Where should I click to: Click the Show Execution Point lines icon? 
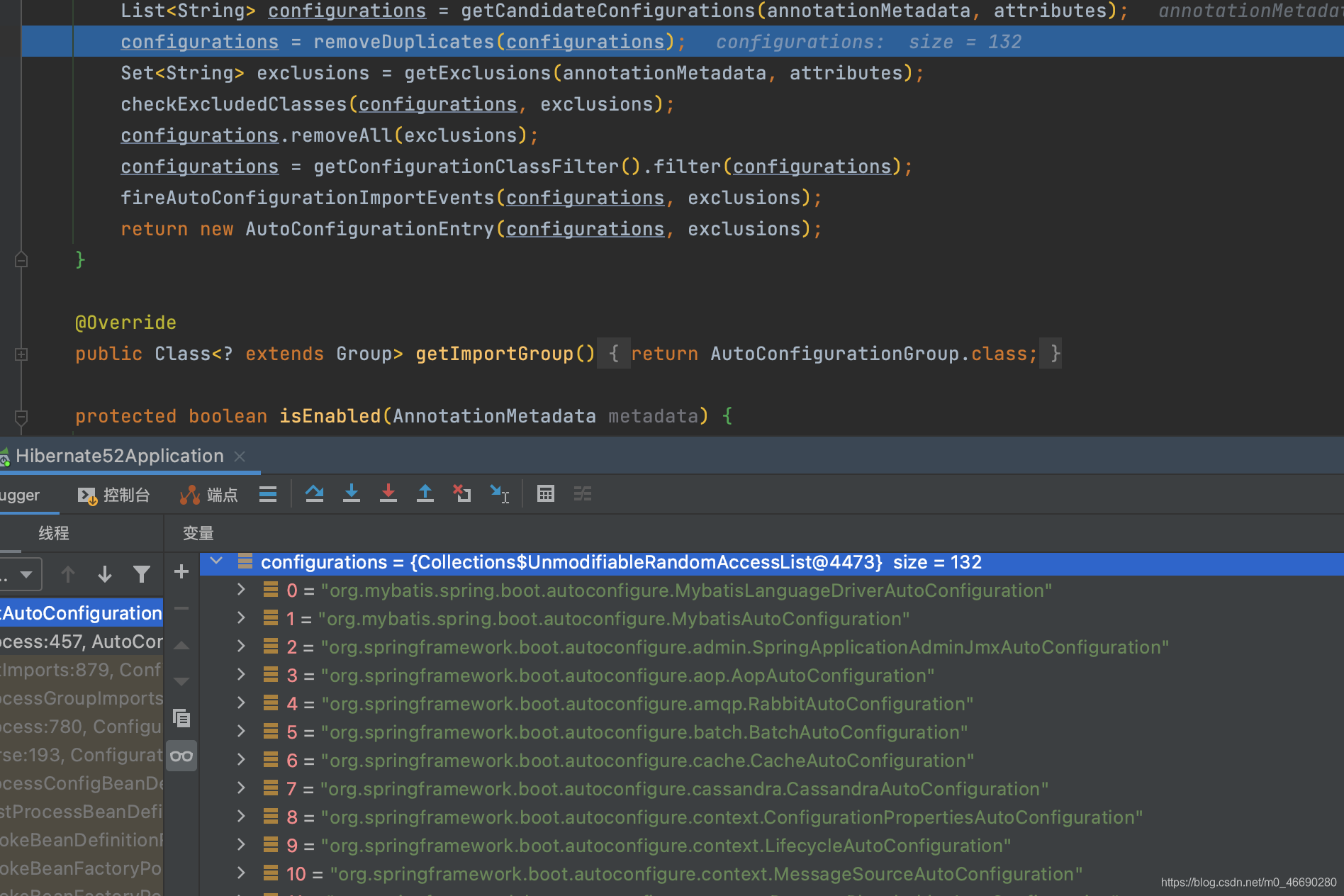point(268,494)
